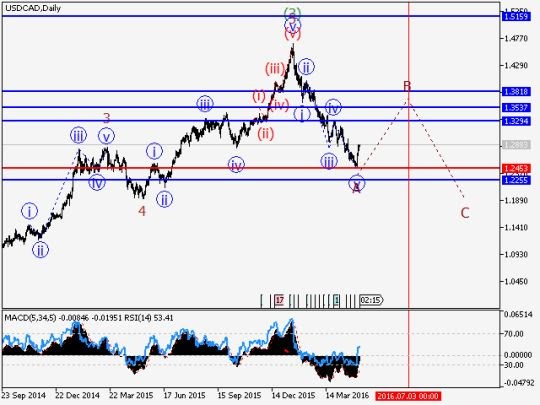Select the red (iii) wave label
The height and width of the screenshot is (405, 540).
pos(274,69)
